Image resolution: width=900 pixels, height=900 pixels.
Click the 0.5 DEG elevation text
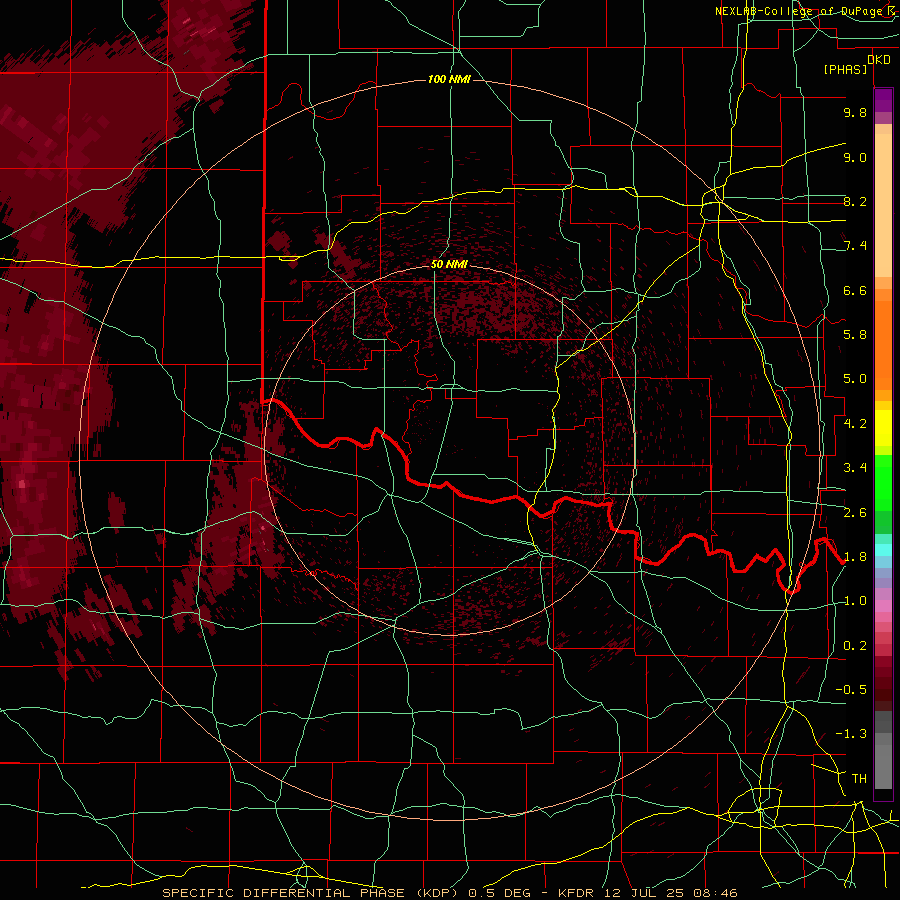[x=501, y=893]
